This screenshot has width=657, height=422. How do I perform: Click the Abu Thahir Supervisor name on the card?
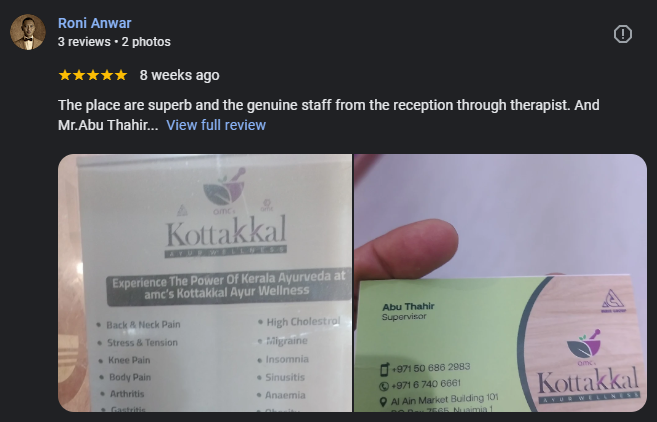408,311
